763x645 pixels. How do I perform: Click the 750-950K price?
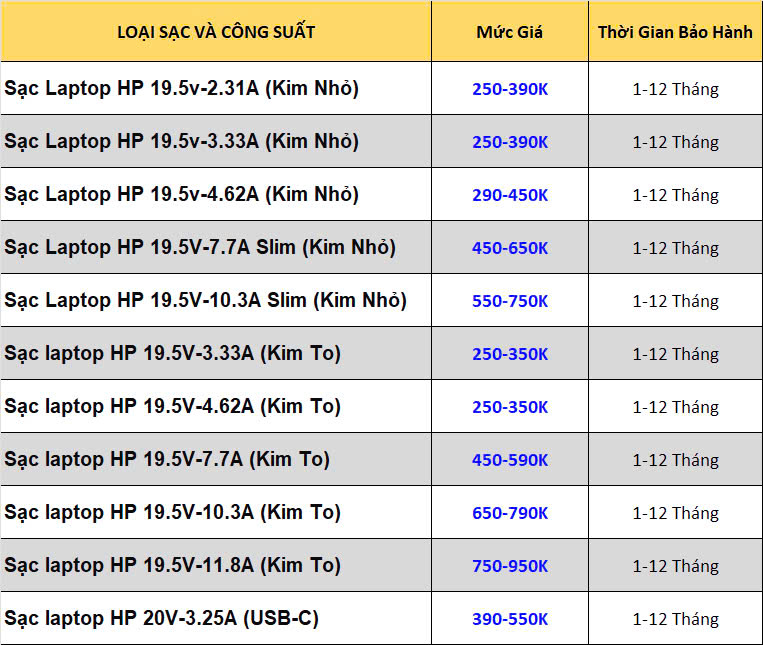[510, 566]
